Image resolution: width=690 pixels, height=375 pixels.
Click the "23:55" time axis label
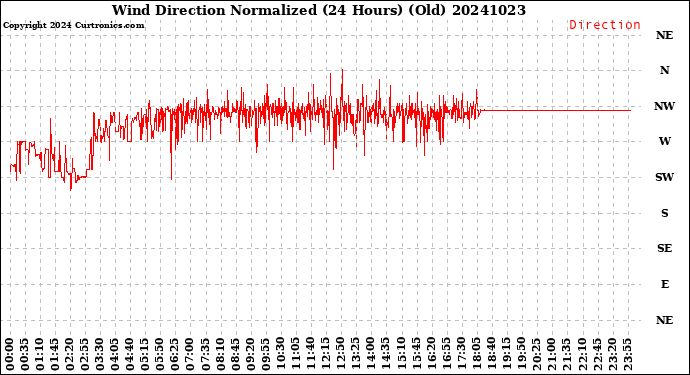coord(627,355)
